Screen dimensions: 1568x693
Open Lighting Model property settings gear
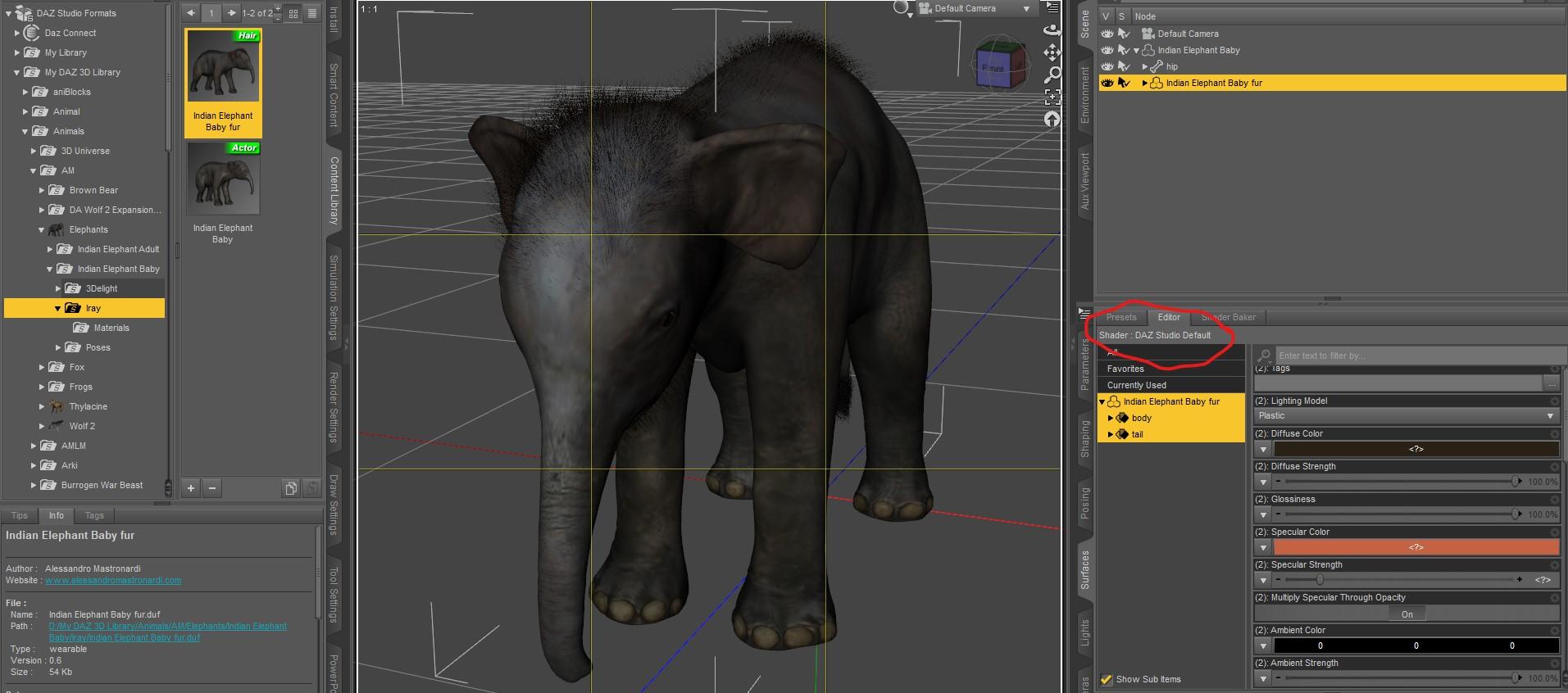[x=1554, y=401]
